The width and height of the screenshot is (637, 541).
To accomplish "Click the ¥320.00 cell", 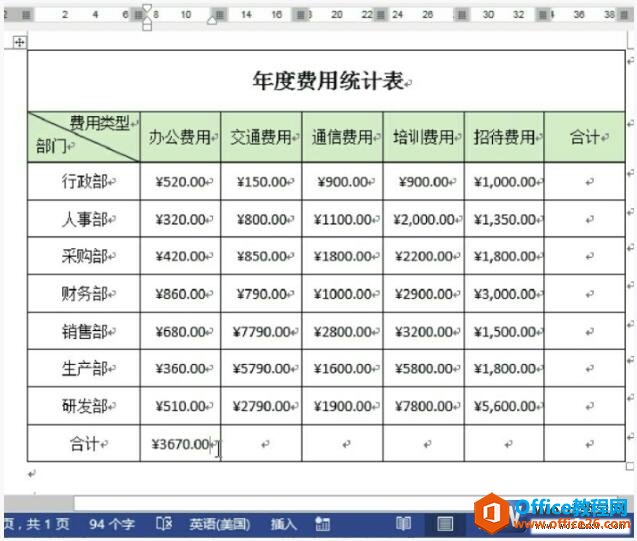I will click(180, 220).
